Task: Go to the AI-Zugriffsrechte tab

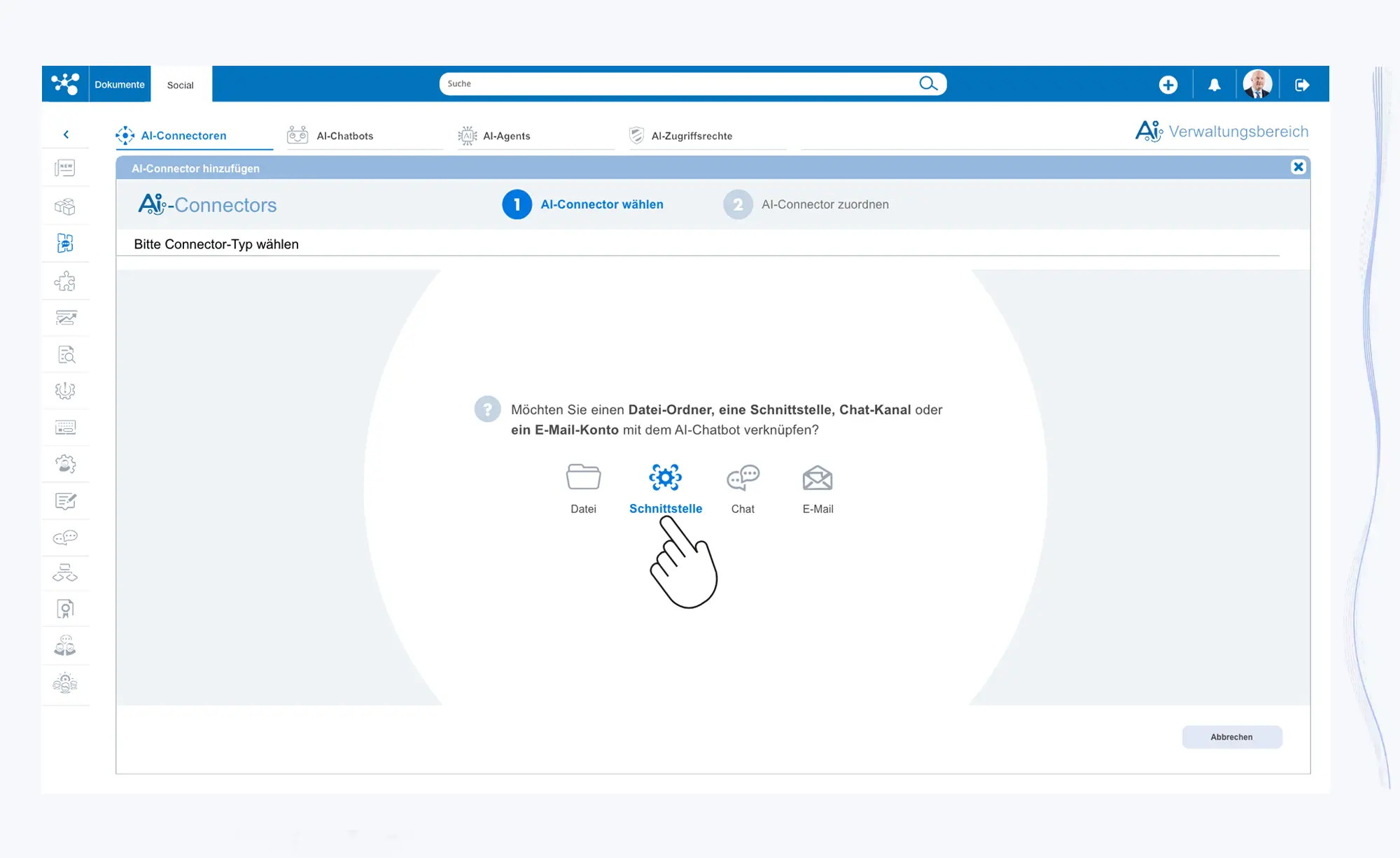Action: click(691, 136)
